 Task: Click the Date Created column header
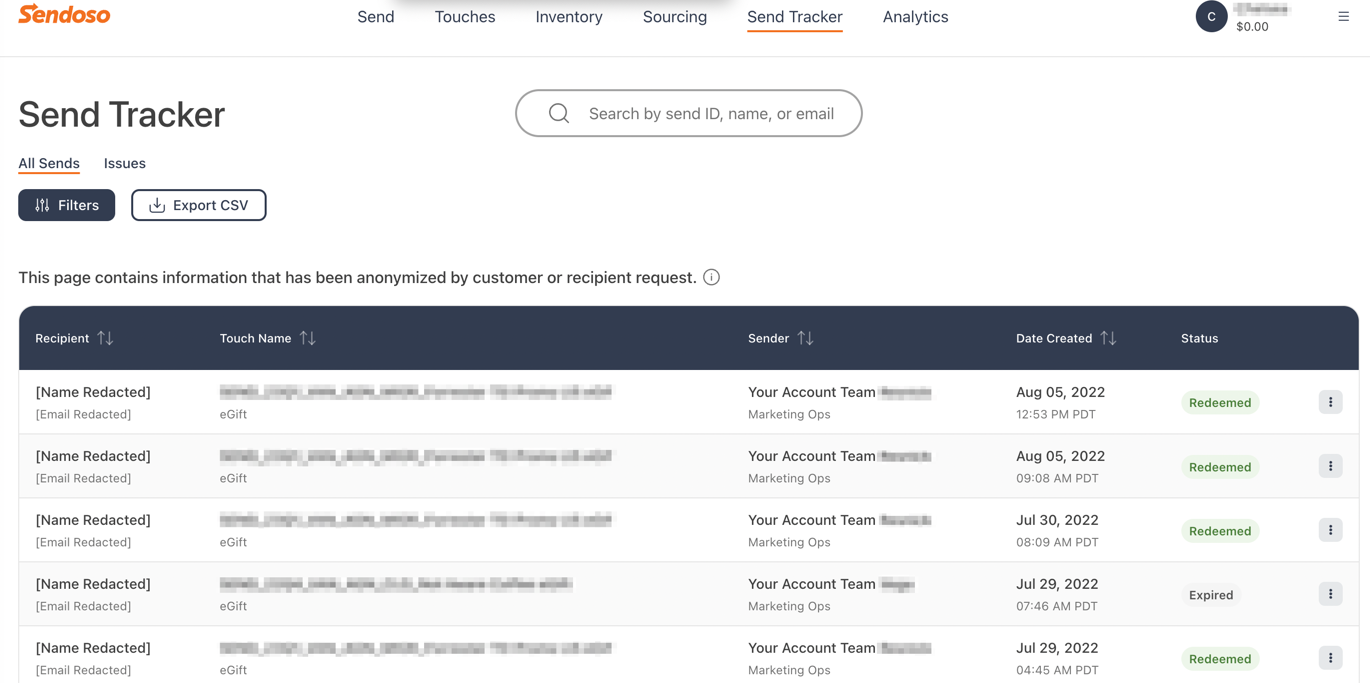tap(1054, 338)
